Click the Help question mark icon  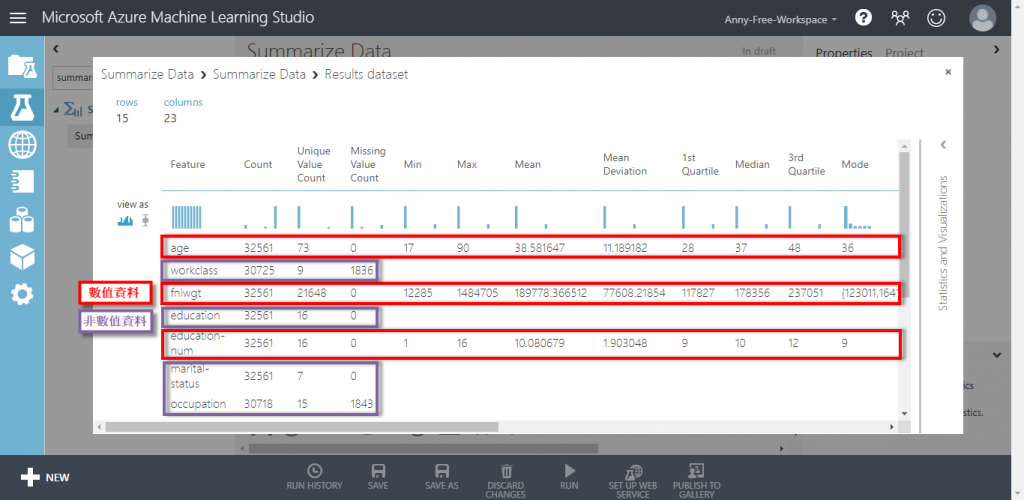coord(863,18)
